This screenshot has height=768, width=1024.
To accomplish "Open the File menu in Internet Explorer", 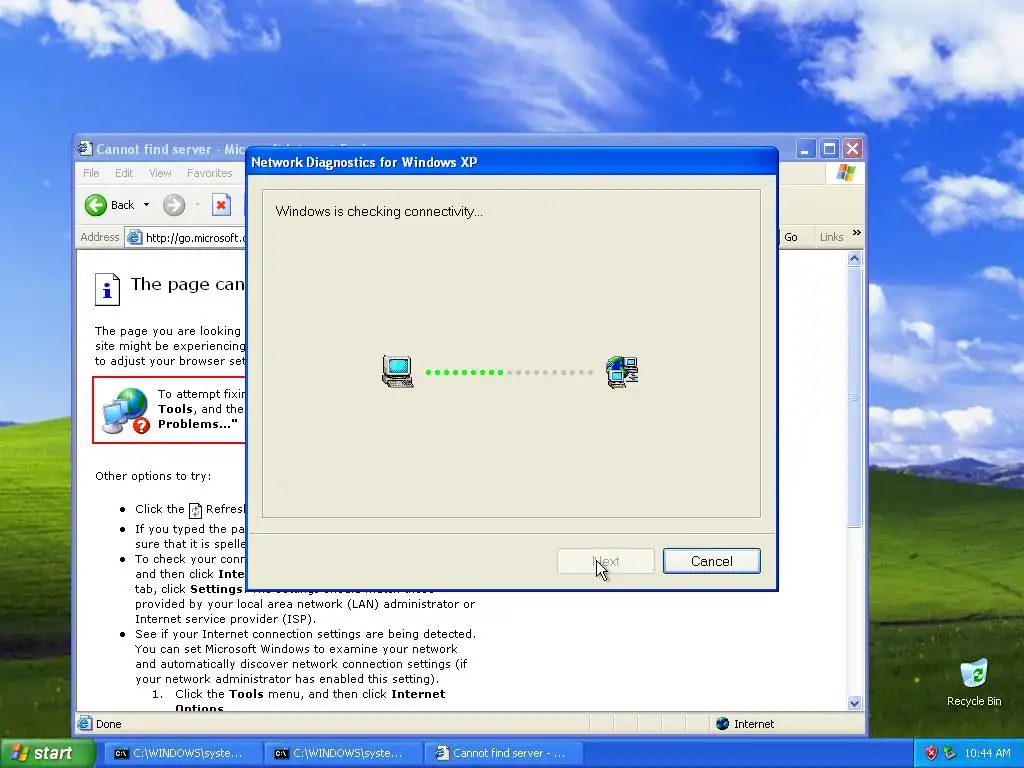I will point(91,173).
